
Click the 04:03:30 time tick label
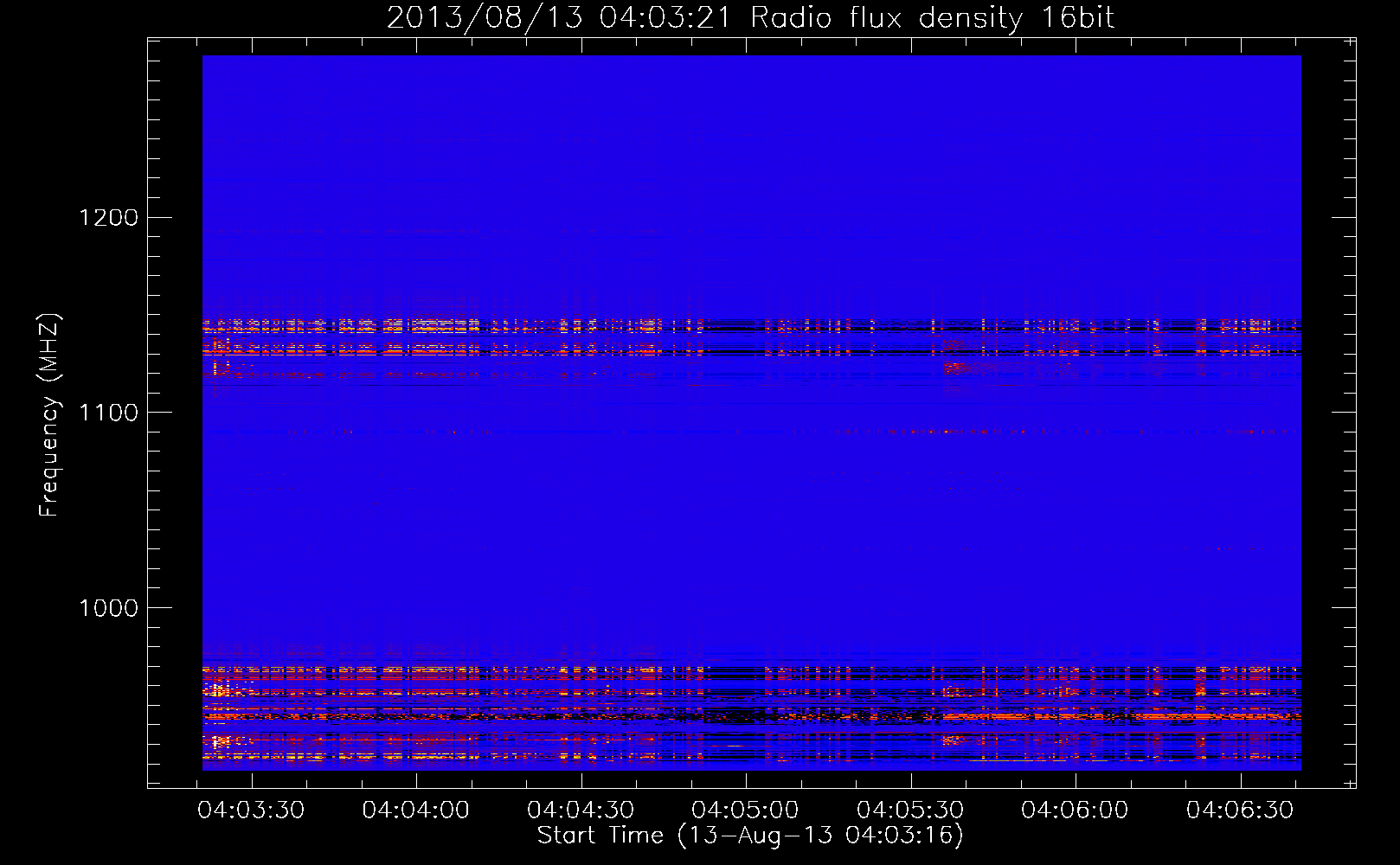point(251,810)
